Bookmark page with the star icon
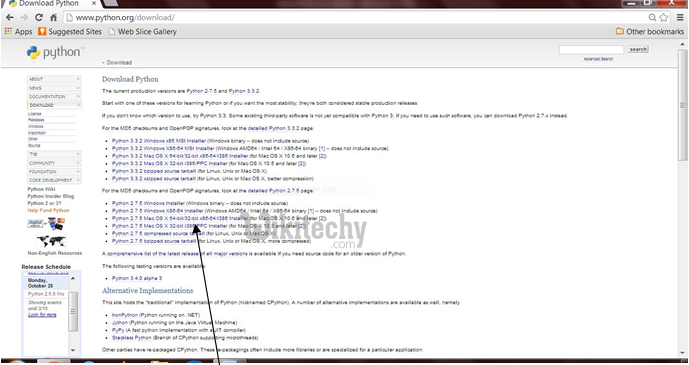Viewport: 689px width, 365px height. pos(664,18)
